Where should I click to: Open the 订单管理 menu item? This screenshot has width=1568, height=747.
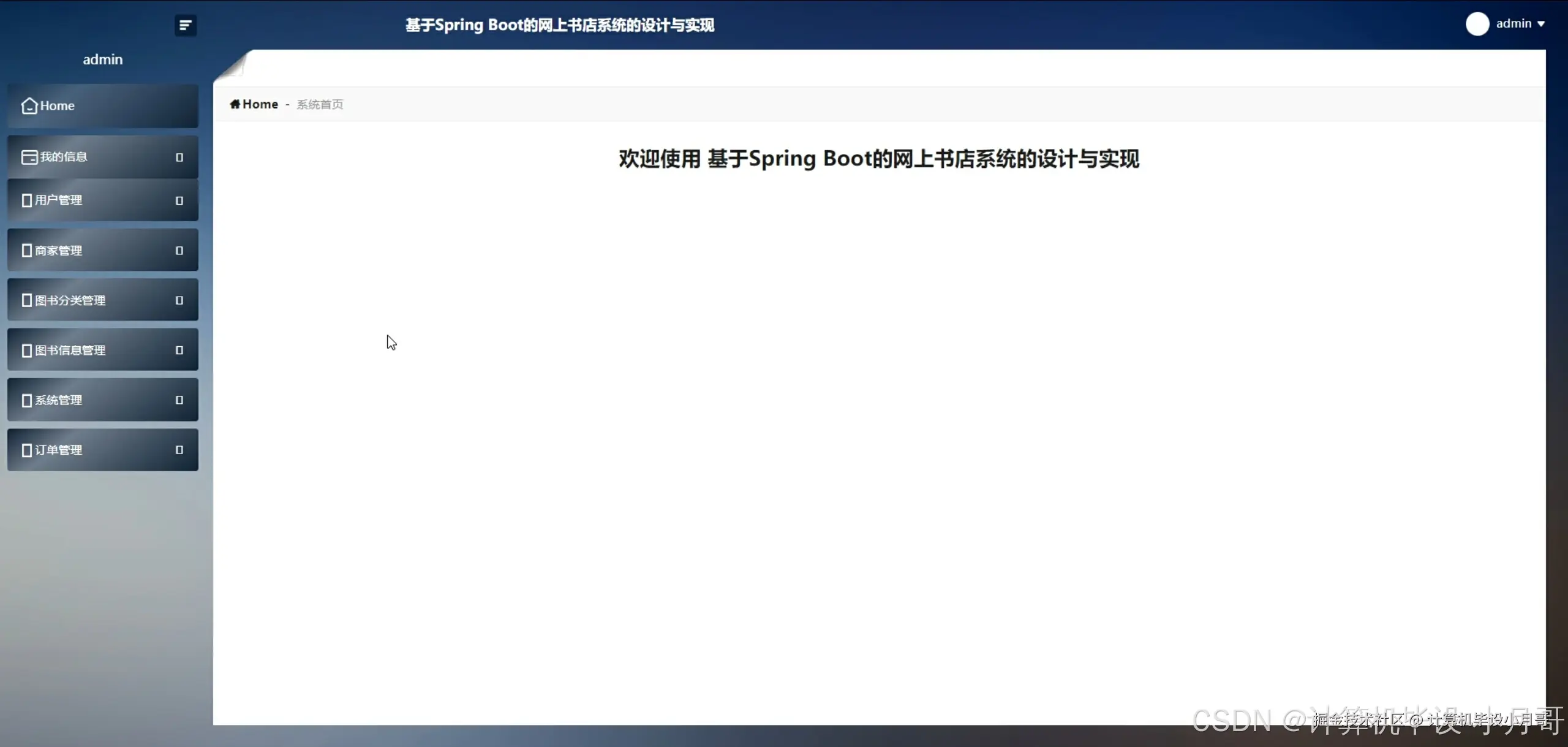(59, 450)
